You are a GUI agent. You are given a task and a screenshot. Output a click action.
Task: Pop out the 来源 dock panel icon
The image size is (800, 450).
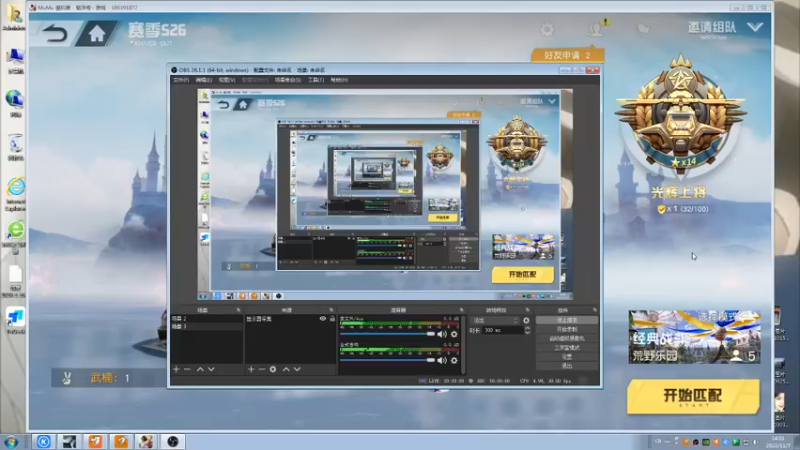pos(331,310)
